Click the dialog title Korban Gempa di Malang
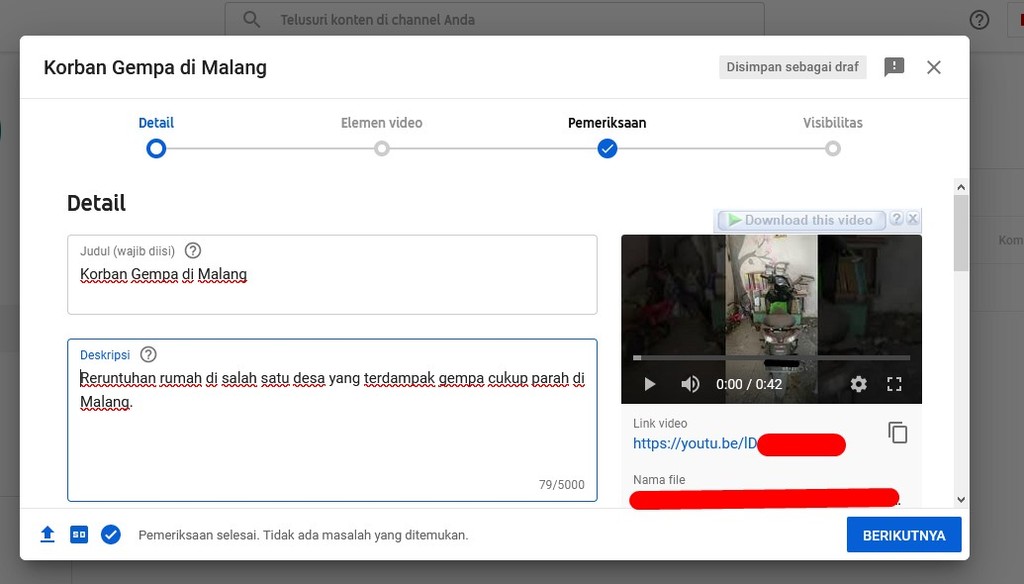The height and width of the screenshot is (584, 1024). tap(155, 67)
